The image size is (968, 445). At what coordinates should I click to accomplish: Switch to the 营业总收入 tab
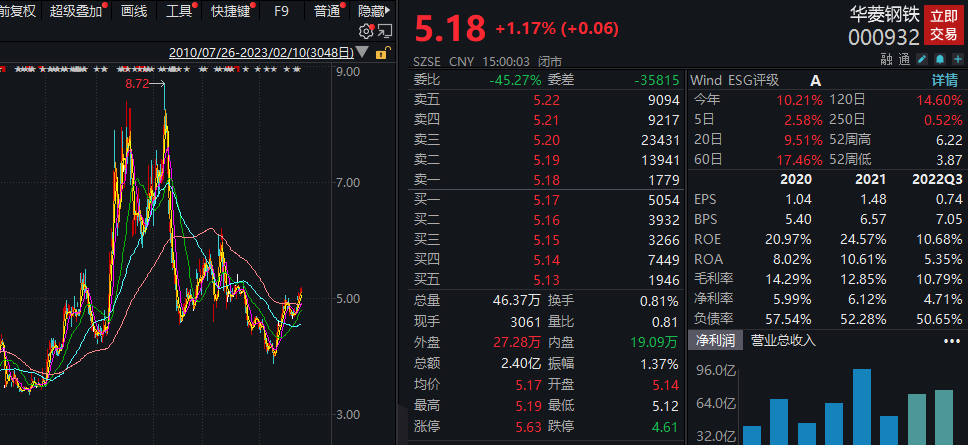(x=783, y=340)
